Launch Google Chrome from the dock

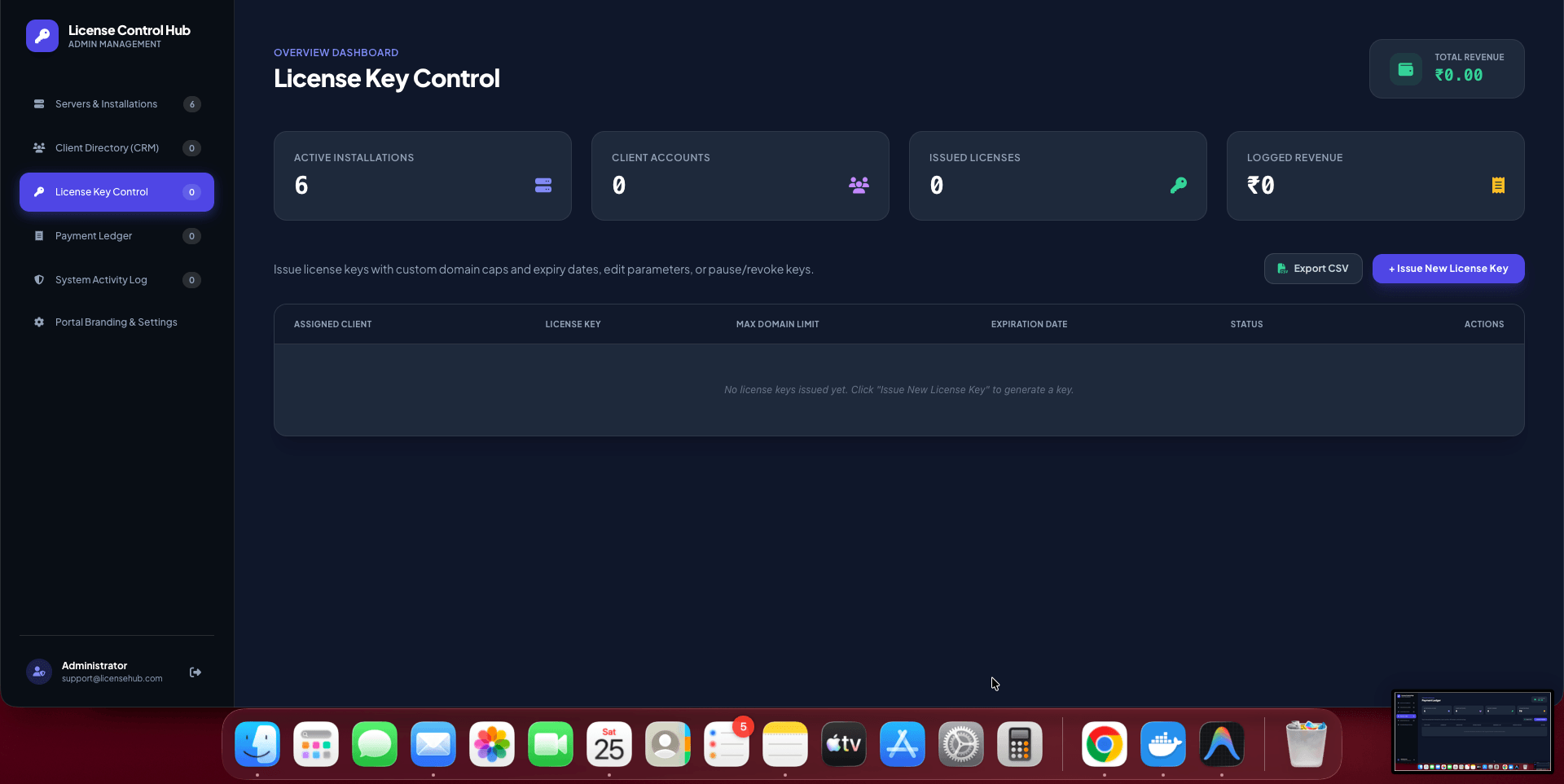click(1105, 744)
